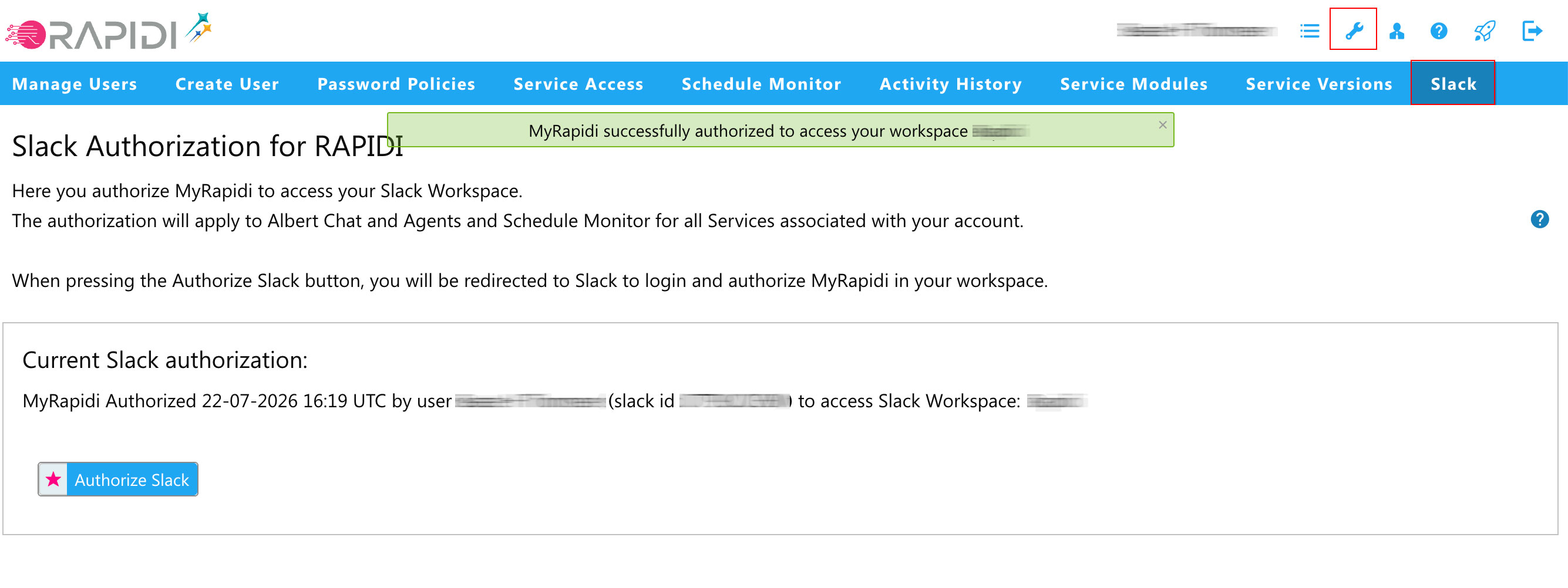
Task: Click the header help question mark icon
Action: 1438,31
